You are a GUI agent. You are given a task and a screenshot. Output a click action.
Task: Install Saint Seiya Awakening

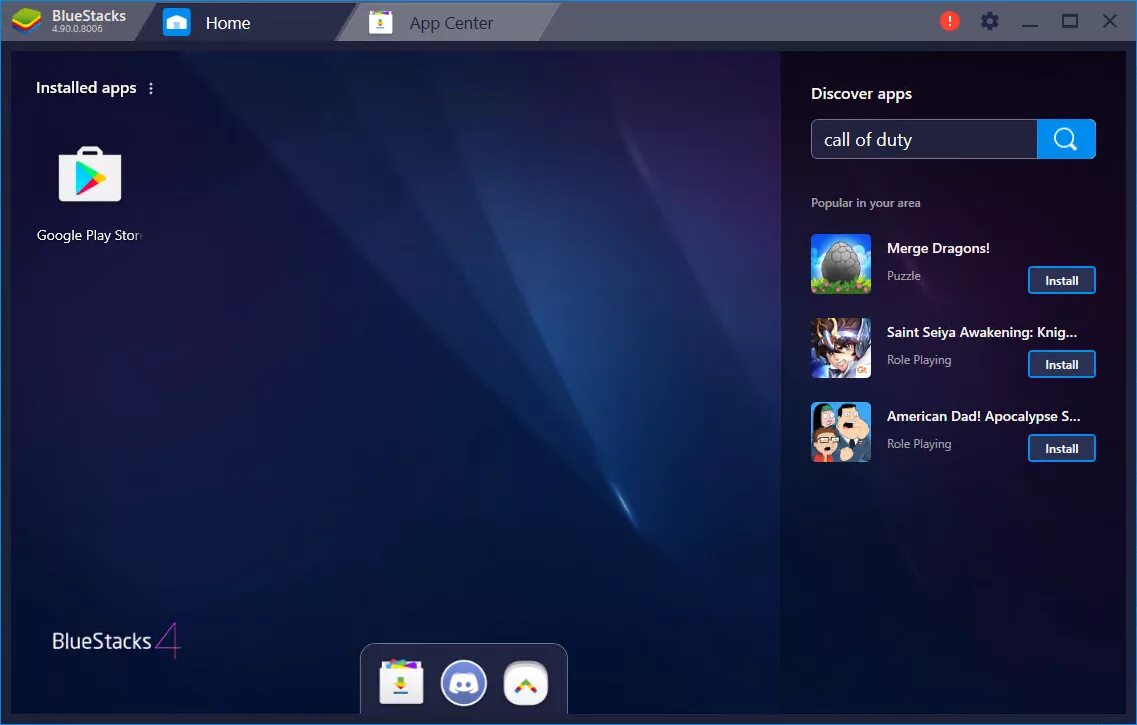click(x=1062, y=365)
